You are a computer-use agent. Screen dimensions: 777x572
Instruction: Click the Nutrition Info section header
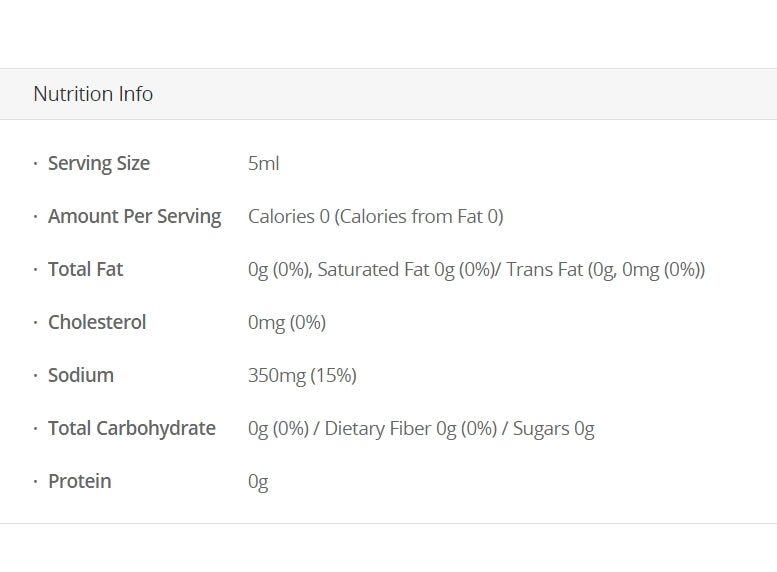(x=93, y=94)
